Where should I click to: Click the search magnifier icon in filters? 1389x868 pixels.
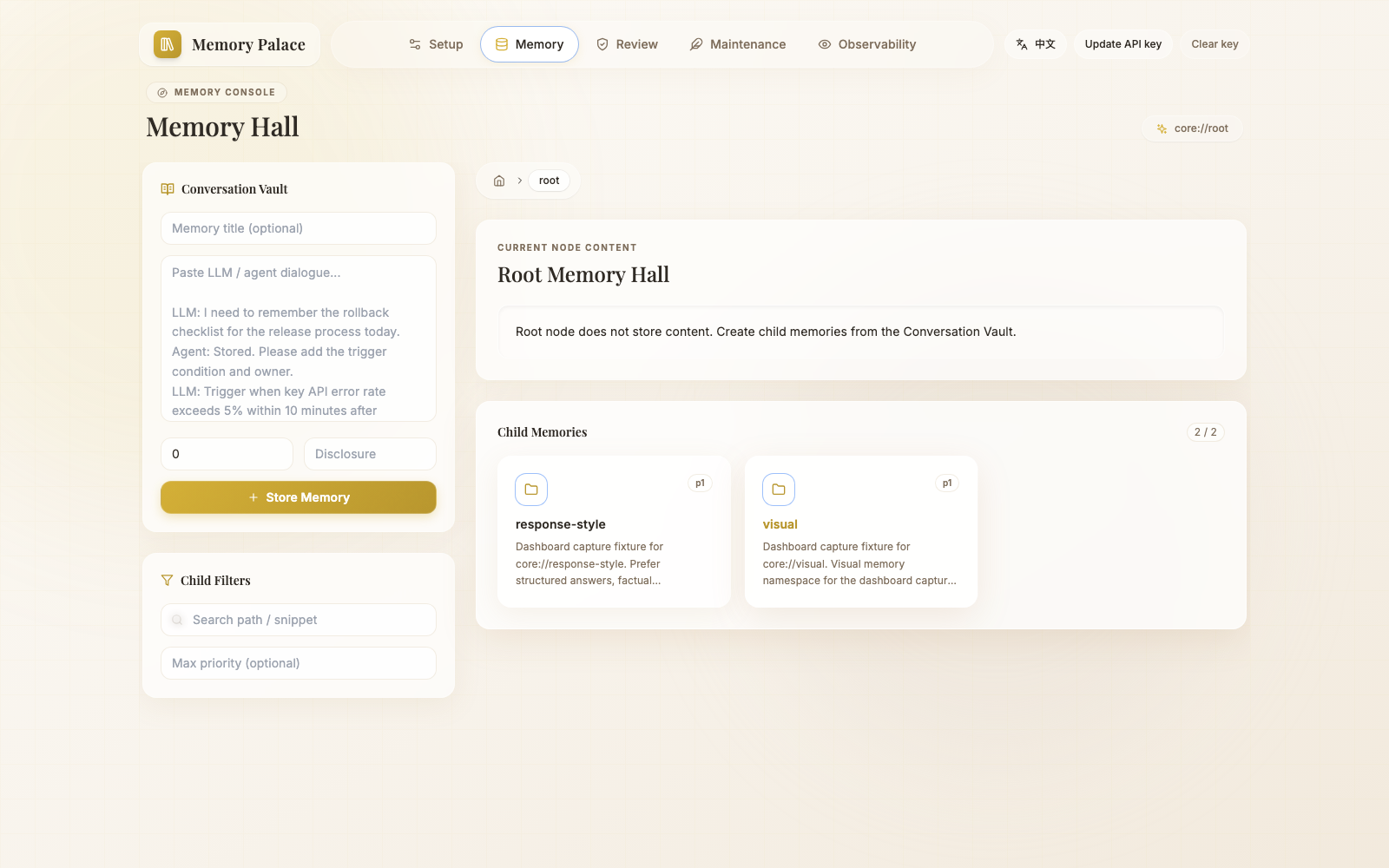pos(177,620)
